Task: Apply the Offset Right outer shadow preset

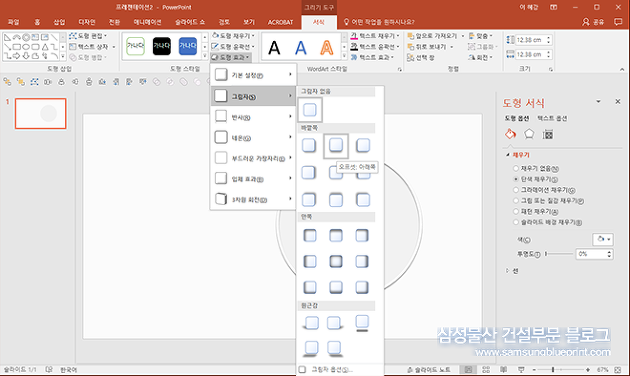Action: (309, 173)
